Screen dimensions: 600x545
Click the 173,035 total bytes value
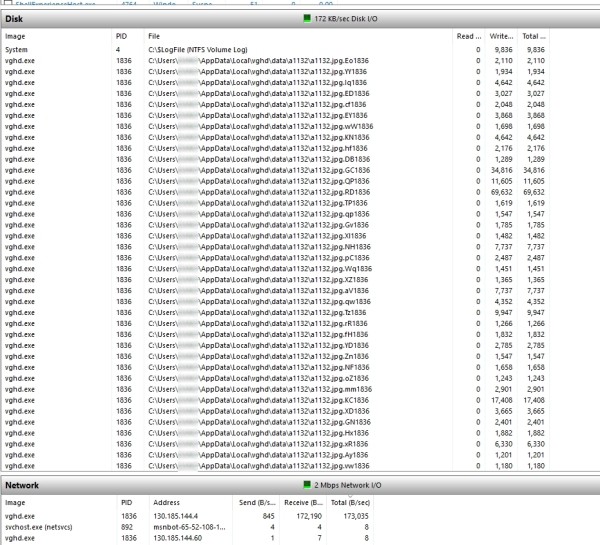coord(356,516)
